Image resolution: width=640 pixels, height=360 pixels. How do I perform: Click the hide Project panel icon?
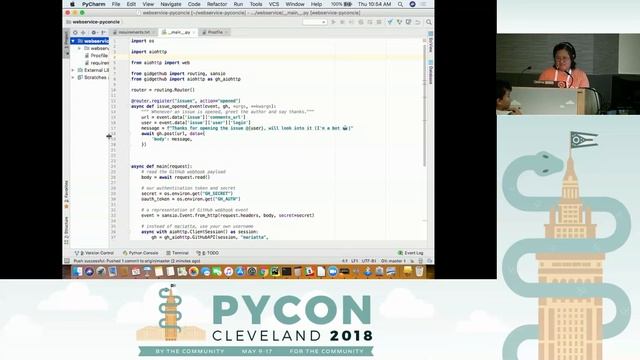click(x=103, y=32)
